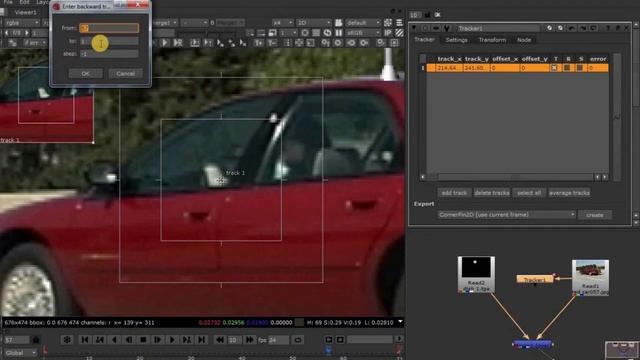Toggle the IP input process button
This screenshot has height=360, width=640.
[x=388, y=33]
